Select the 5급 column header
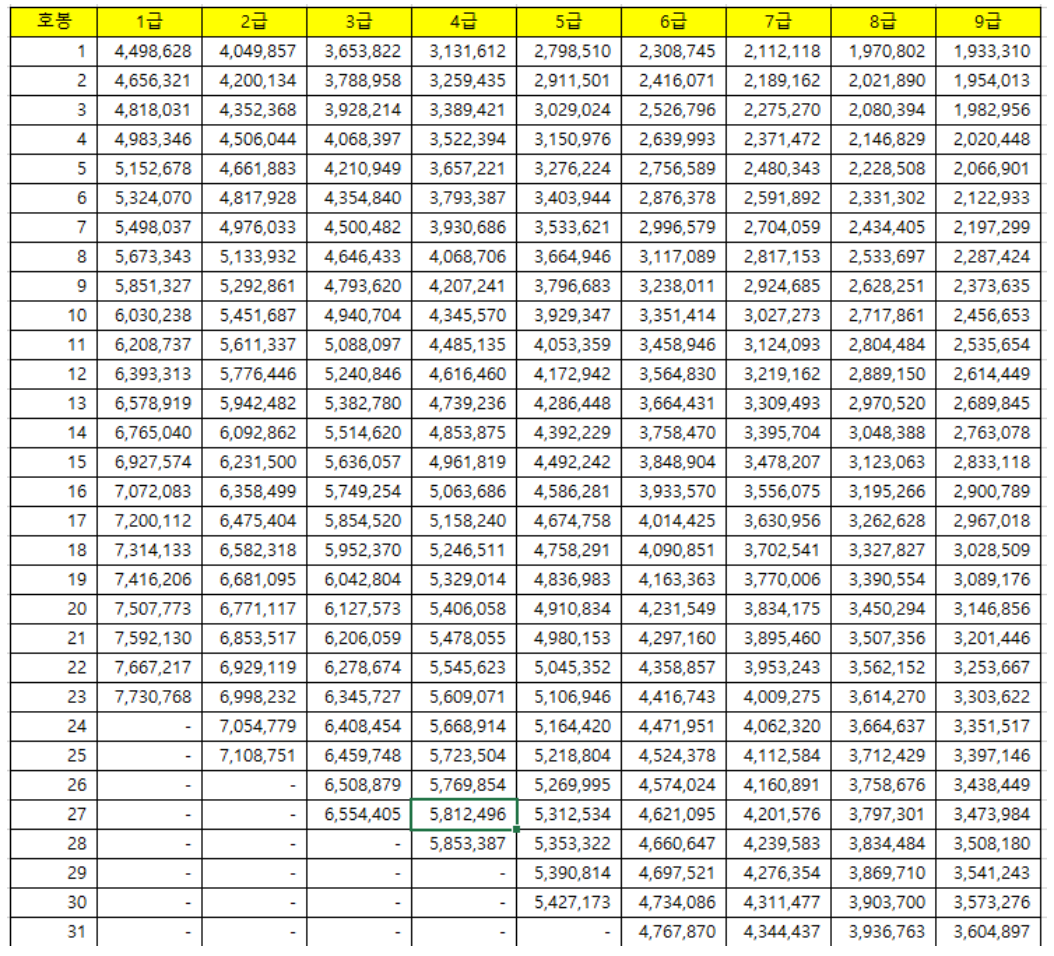 (569, 22)
